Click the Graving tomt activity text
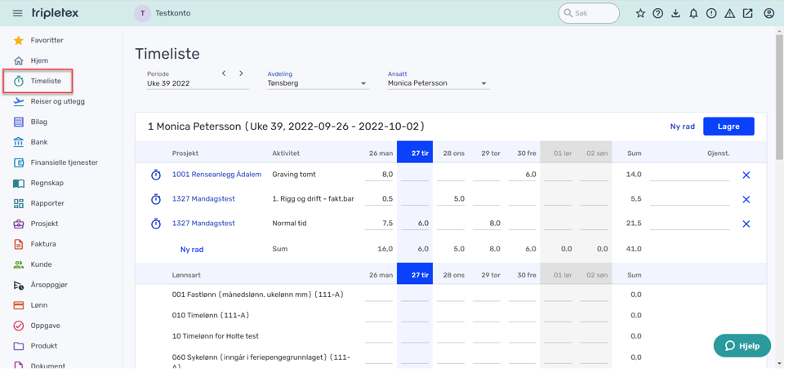 294,174
